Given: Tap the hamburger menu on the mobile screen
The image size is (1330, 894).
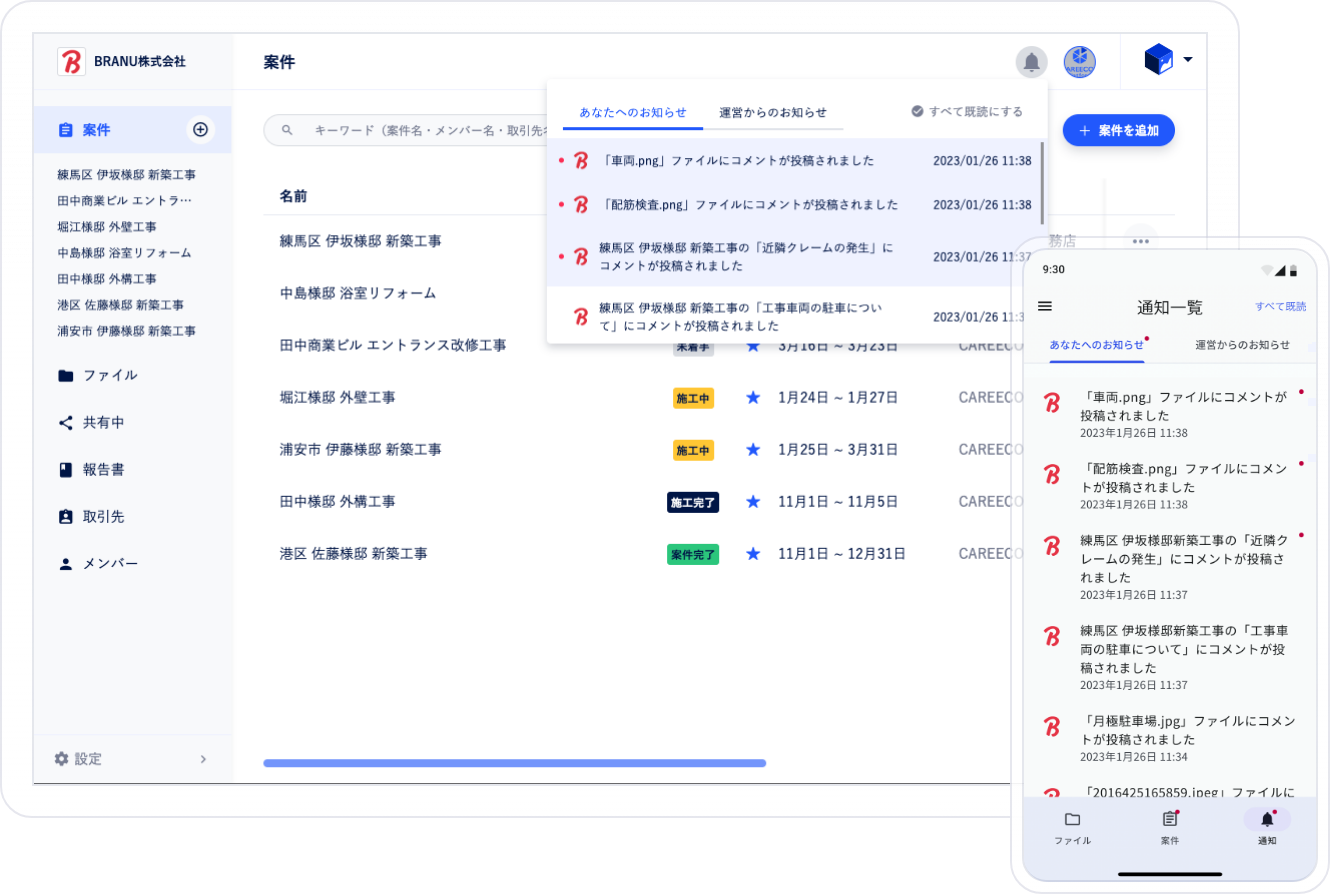Looking at the screenshot, I should point(1044,306).
